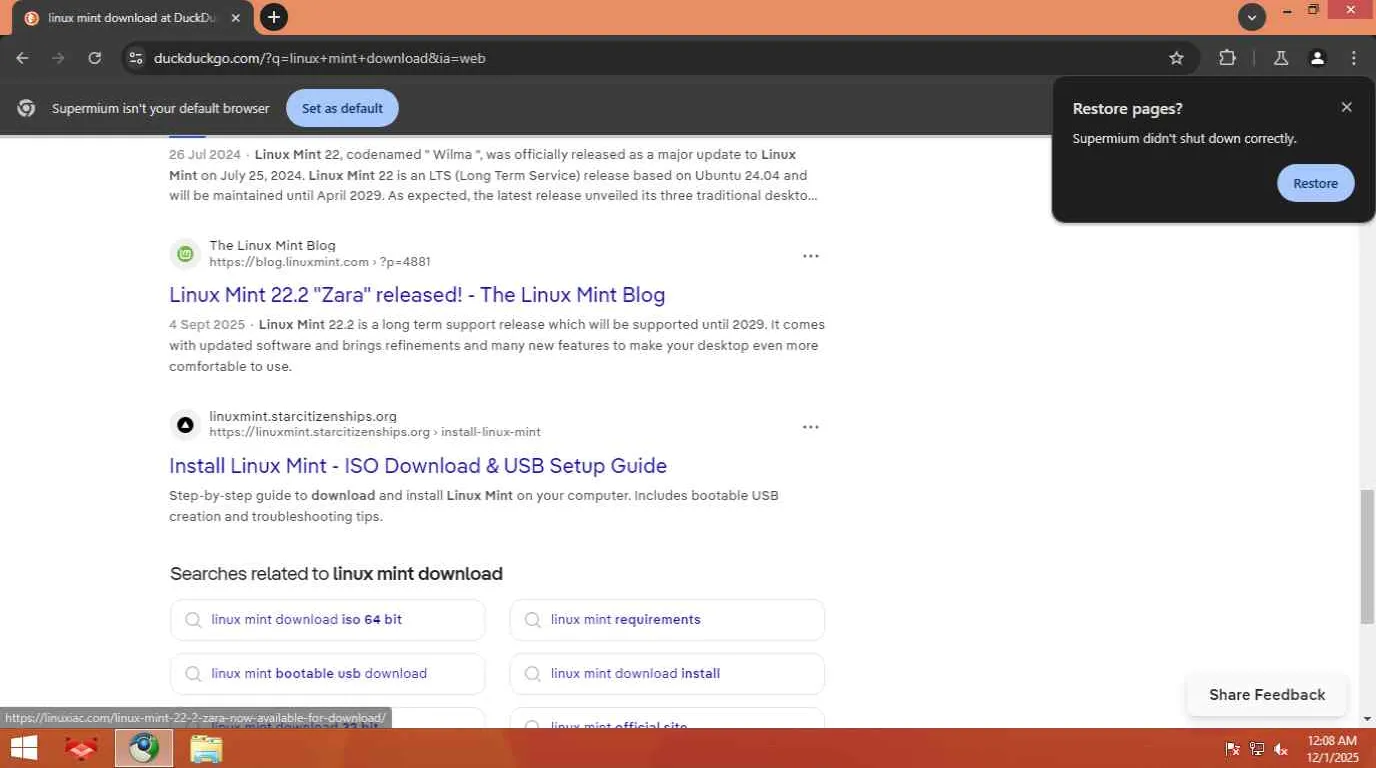Go back to the previous page
This screenshot has width=1376, height=768.
coord(22,58)
